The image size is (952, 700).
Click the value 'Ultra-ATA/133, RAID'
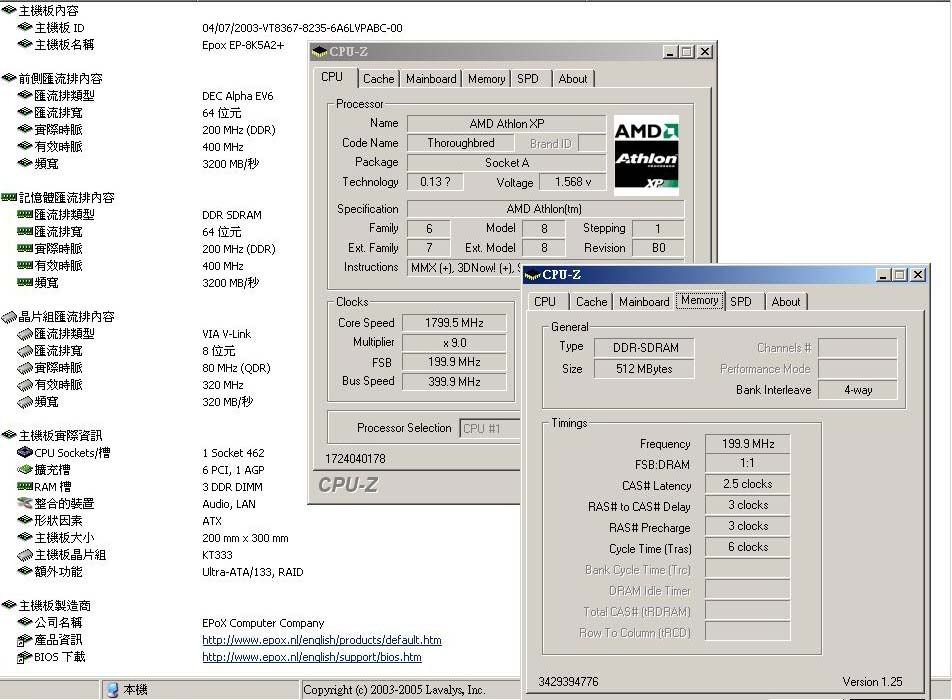[253, 572]
